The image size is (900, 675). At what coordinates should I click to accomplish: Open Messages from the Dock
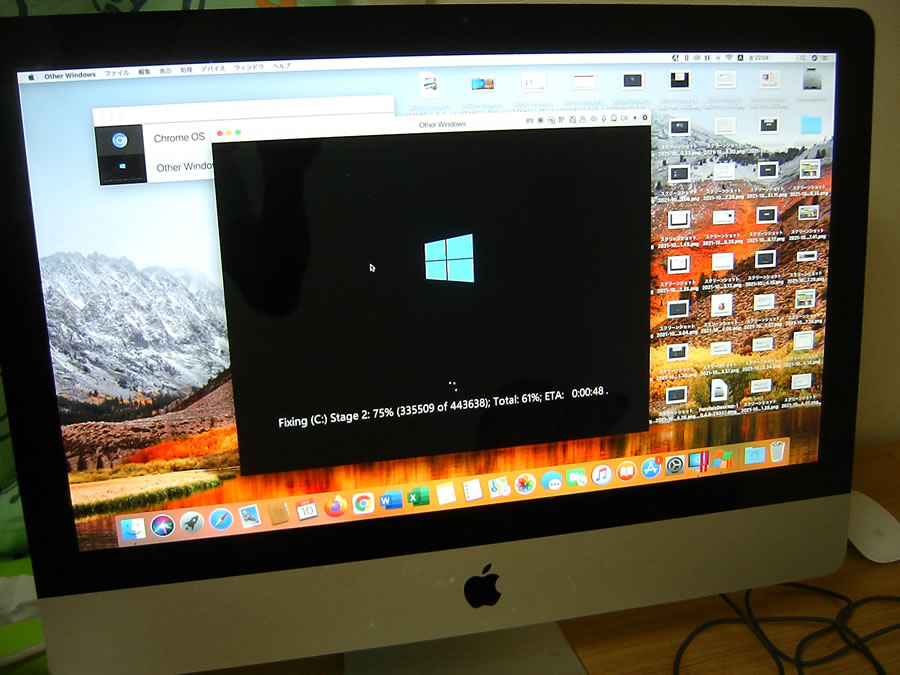point(552,482)
